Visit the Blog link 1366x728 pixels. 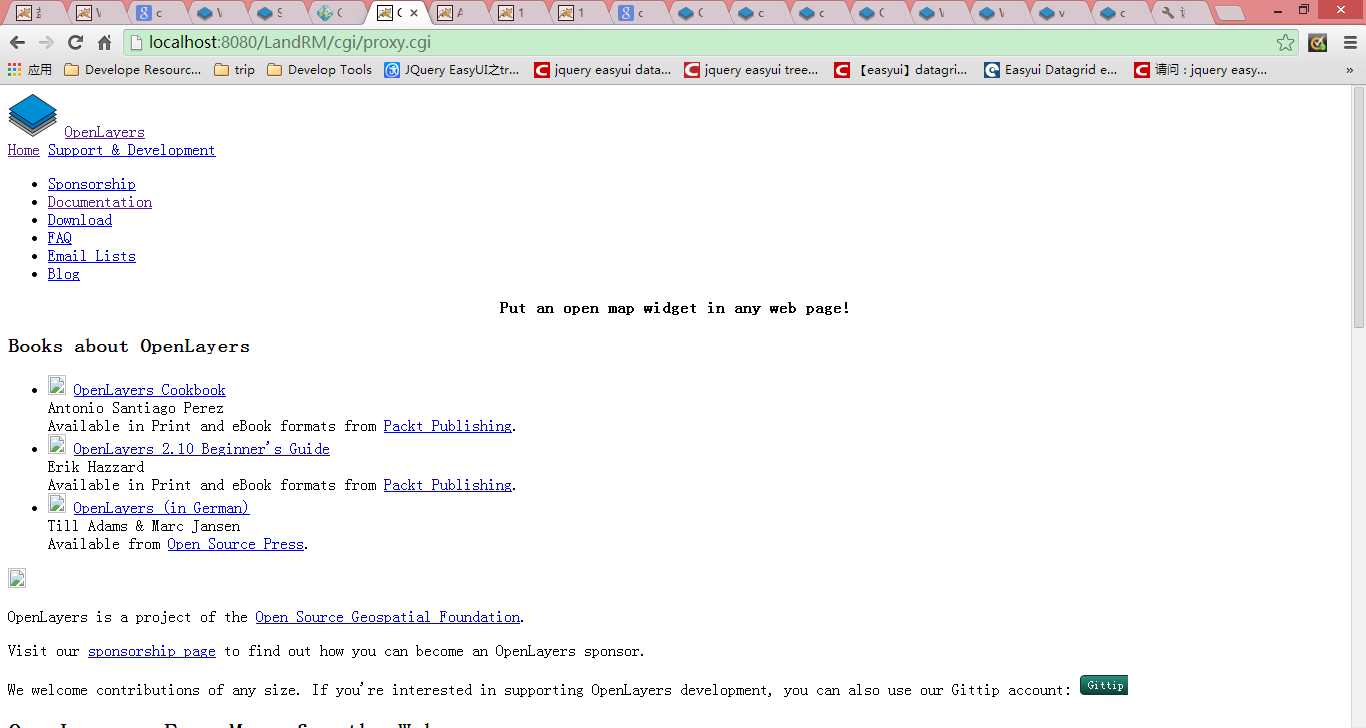tap(63, 274)
